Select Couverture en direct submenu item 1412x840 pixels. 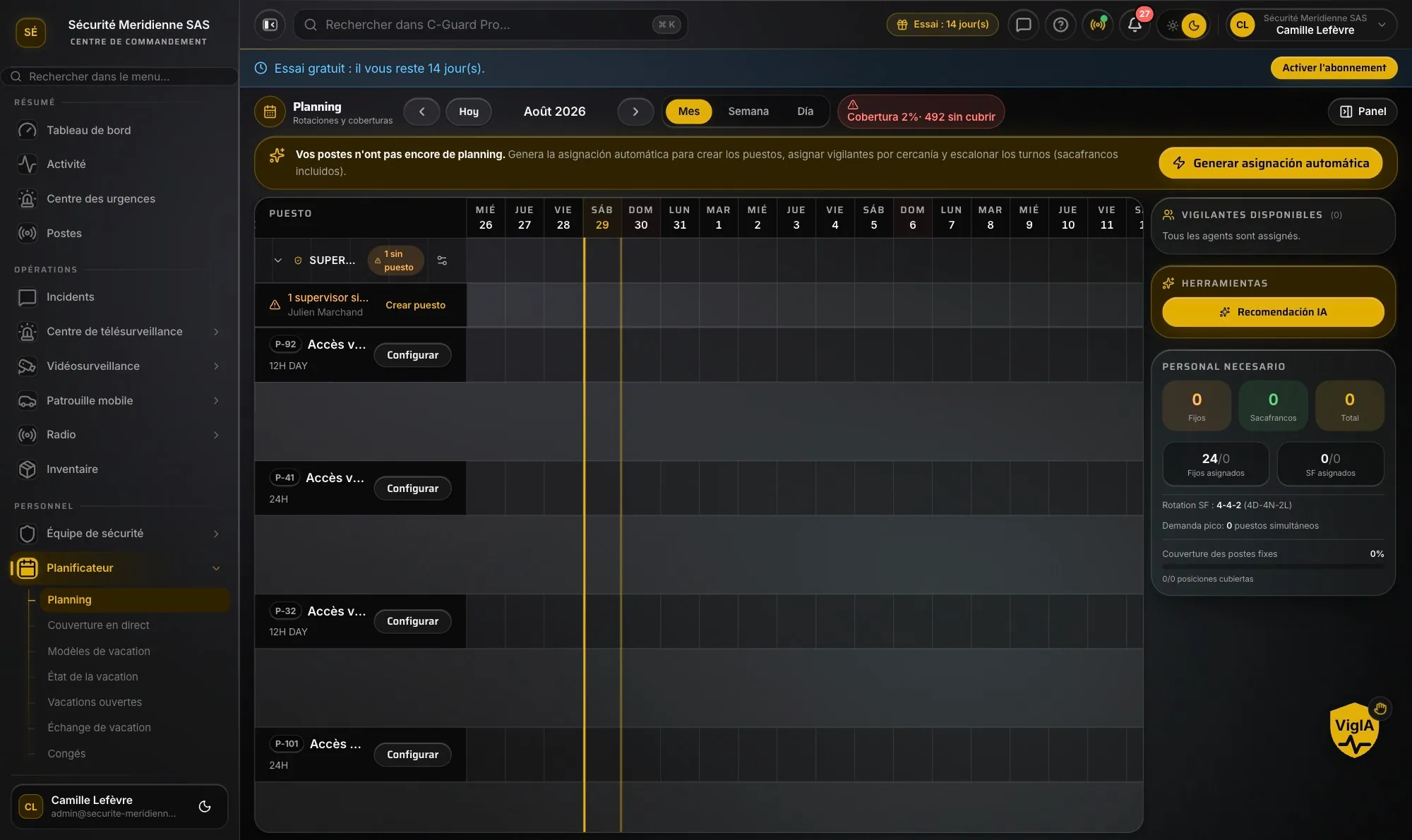98,625
